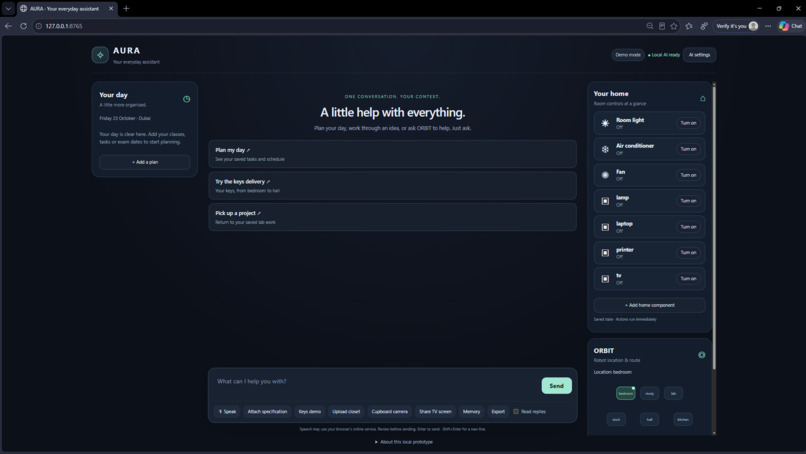Click the site info icon in address bar

point(39,26)
